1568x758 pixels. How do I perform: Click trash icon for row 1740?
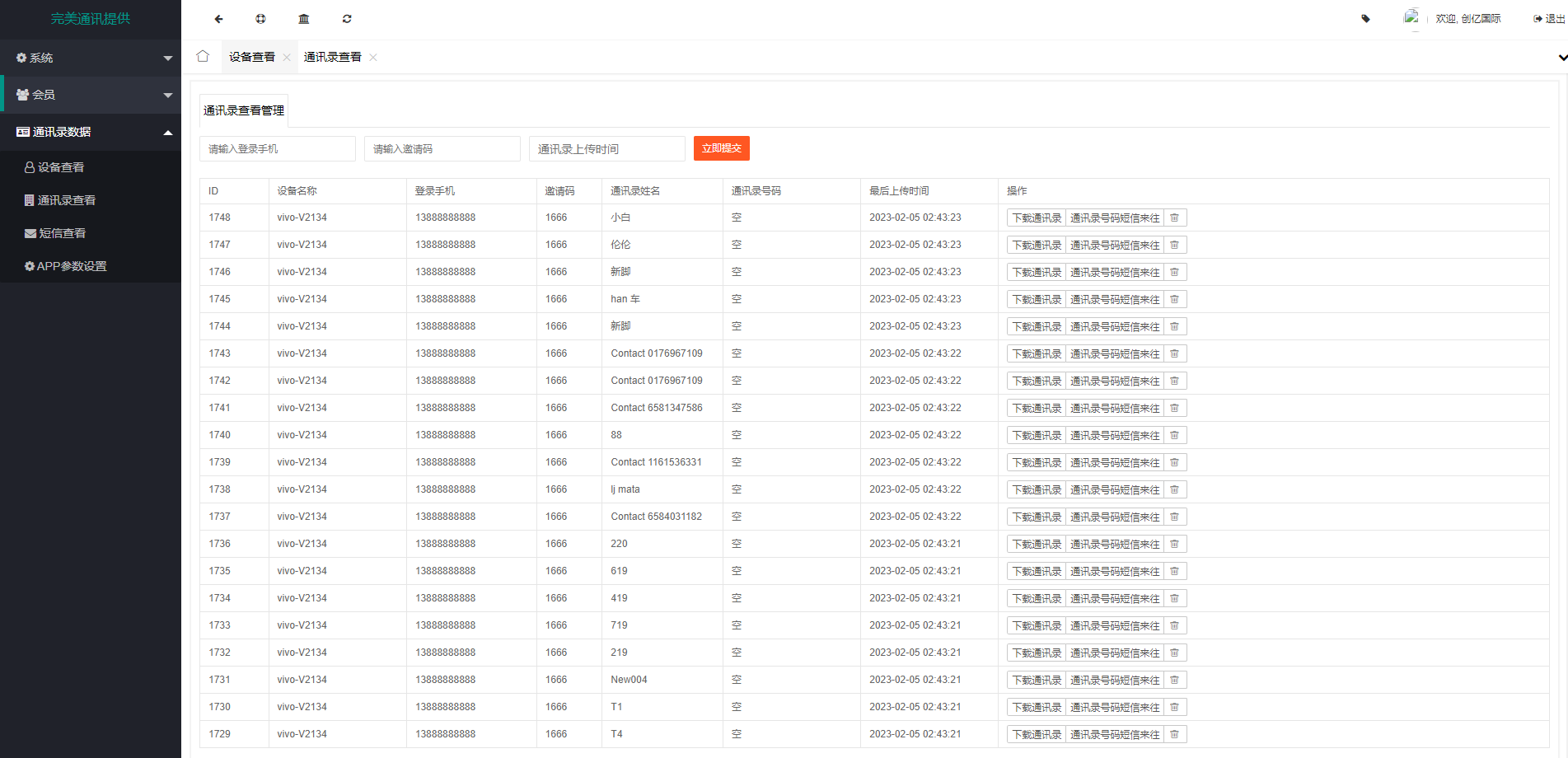[x=1175, y=436]
